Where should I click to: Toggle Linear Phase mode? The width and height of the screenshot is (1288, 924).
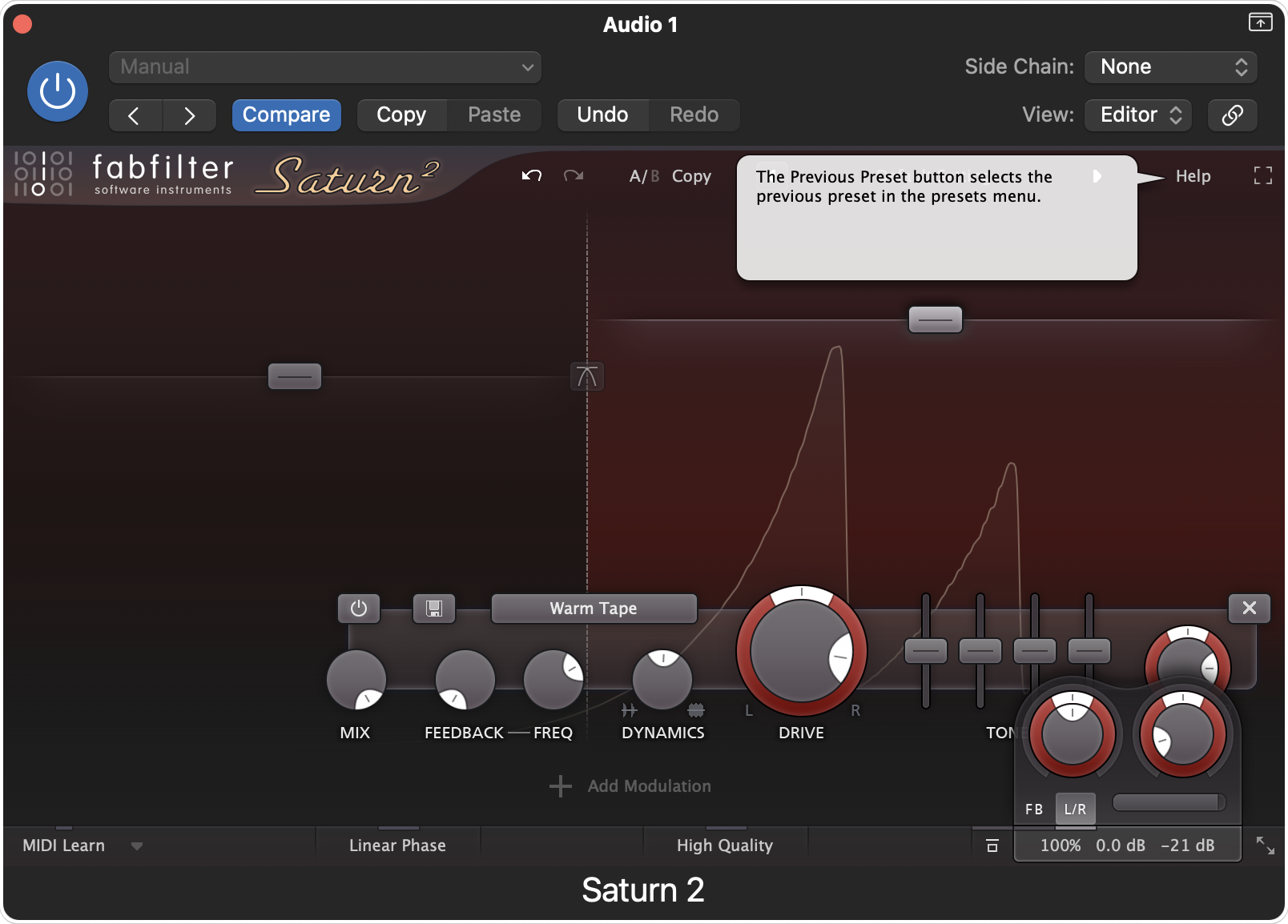pos(397,846)
